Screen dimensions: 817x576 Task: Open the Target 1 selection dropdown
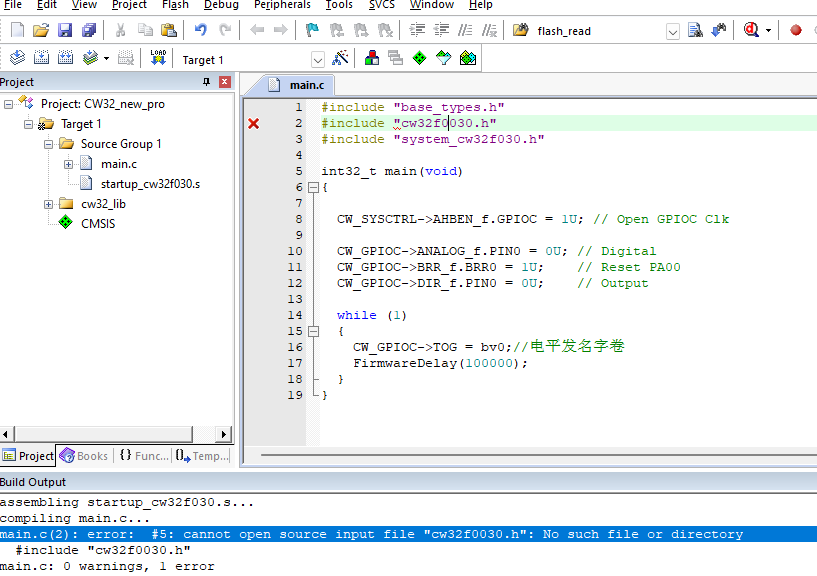[x=318, y=60]
